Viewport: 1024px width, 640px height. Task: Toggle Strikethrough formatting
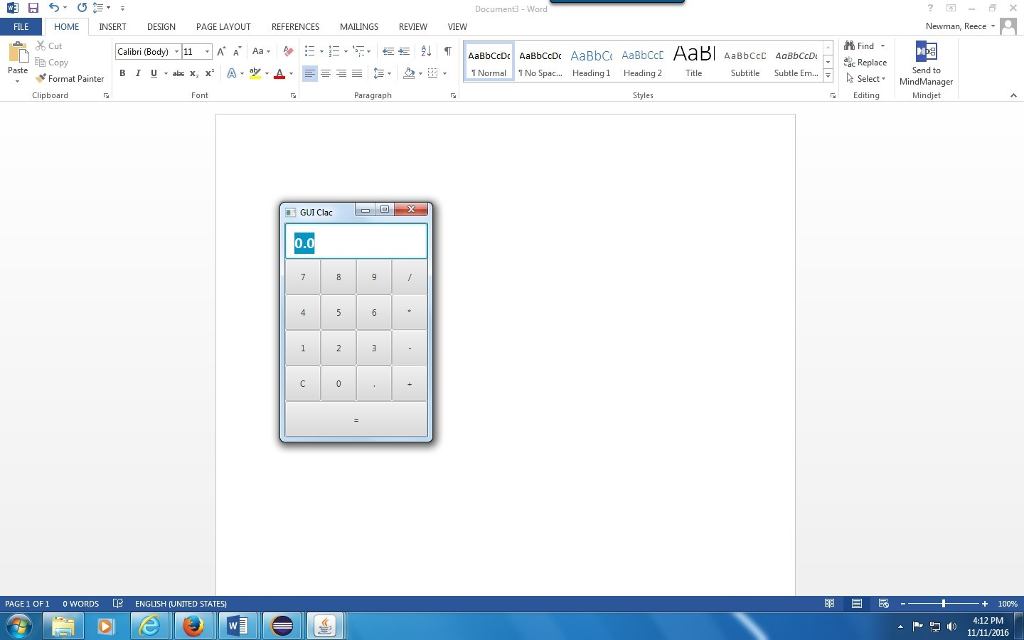point(178,73)
